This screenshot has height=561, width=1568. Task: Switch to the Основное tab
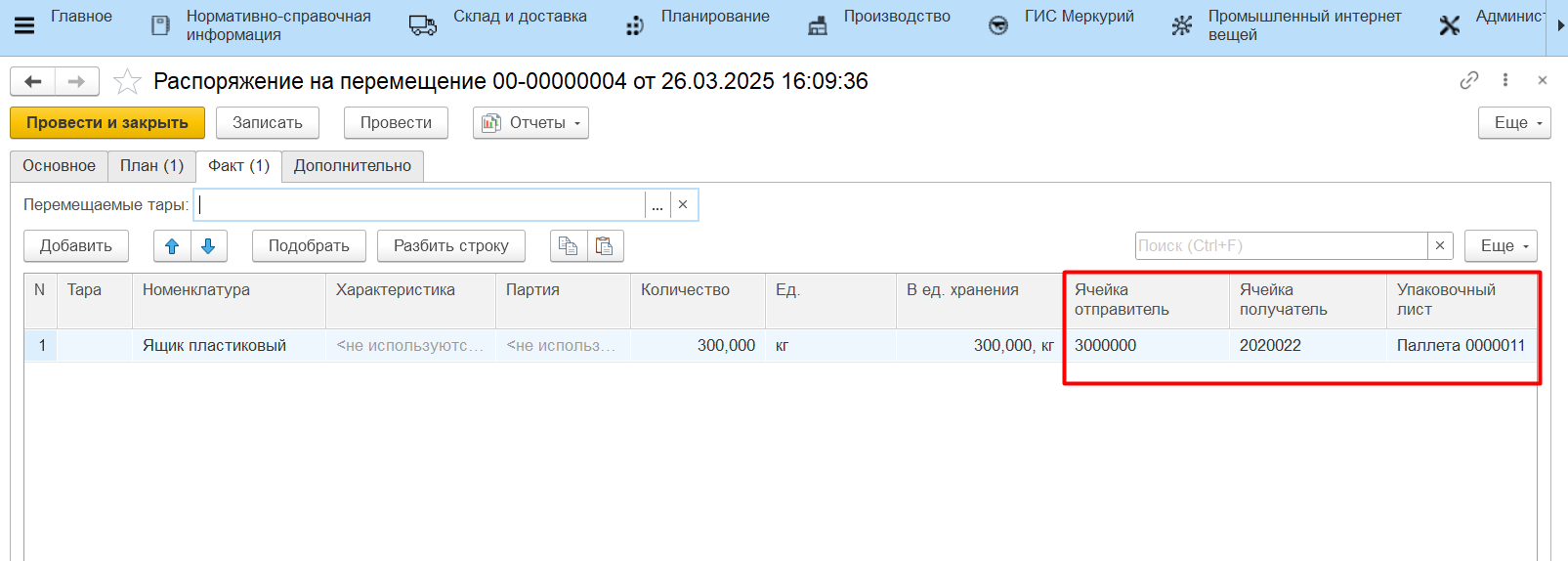[59, 166]
